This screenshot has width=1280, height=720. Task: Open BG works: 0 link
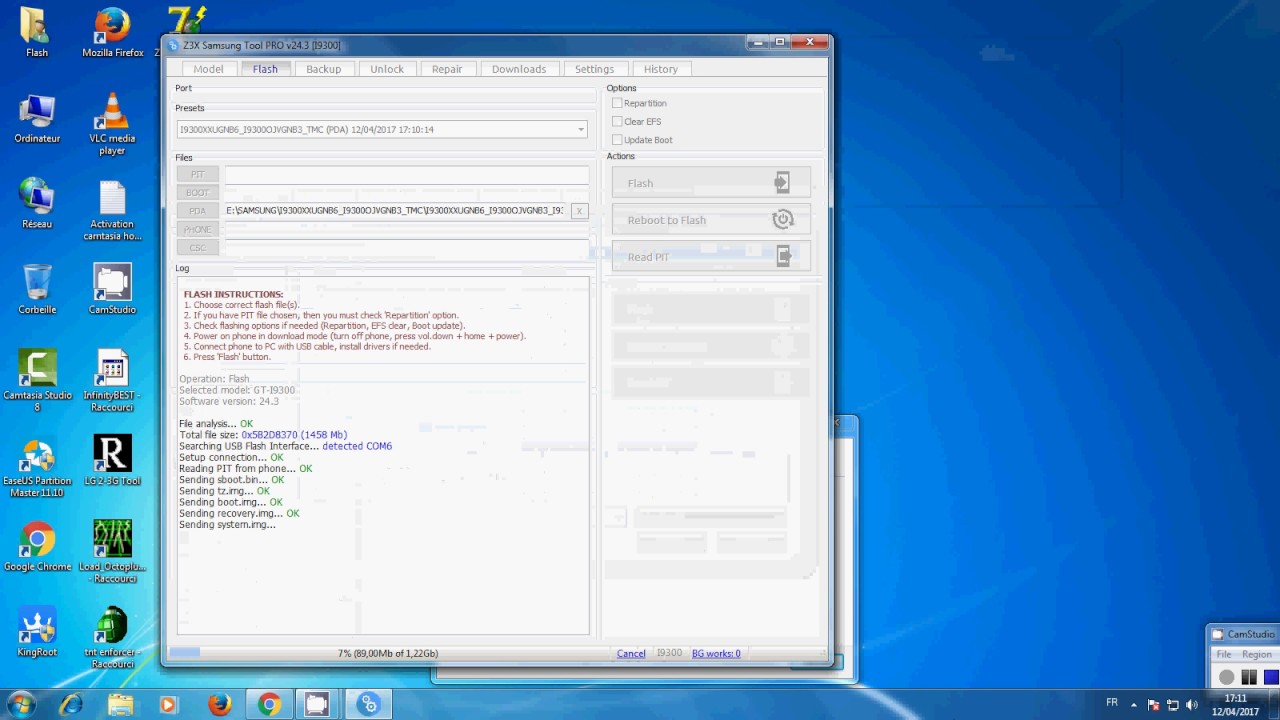pyautogui.click(x=716, y=653)
